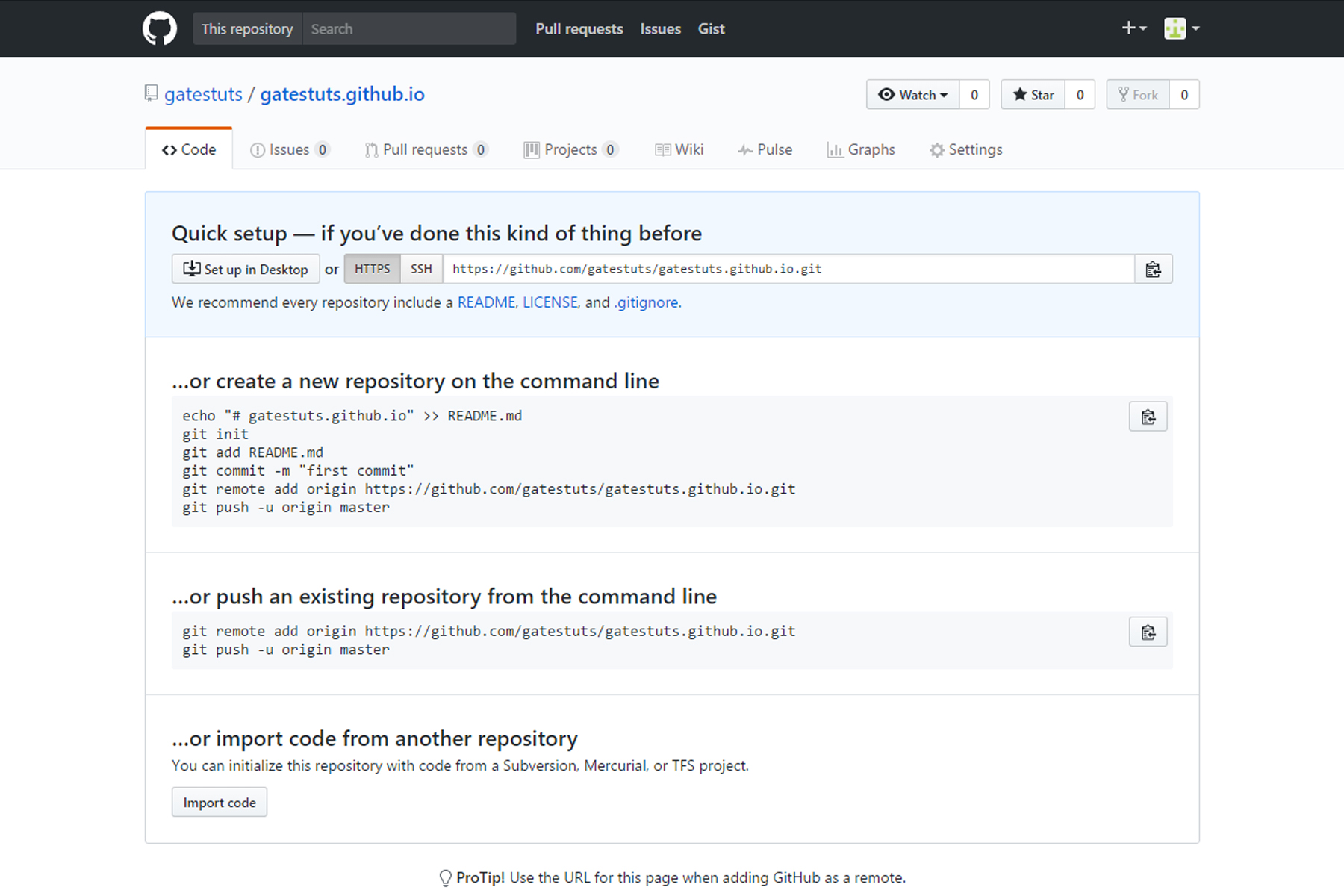Click the Import code button

(x=220, y=802)
